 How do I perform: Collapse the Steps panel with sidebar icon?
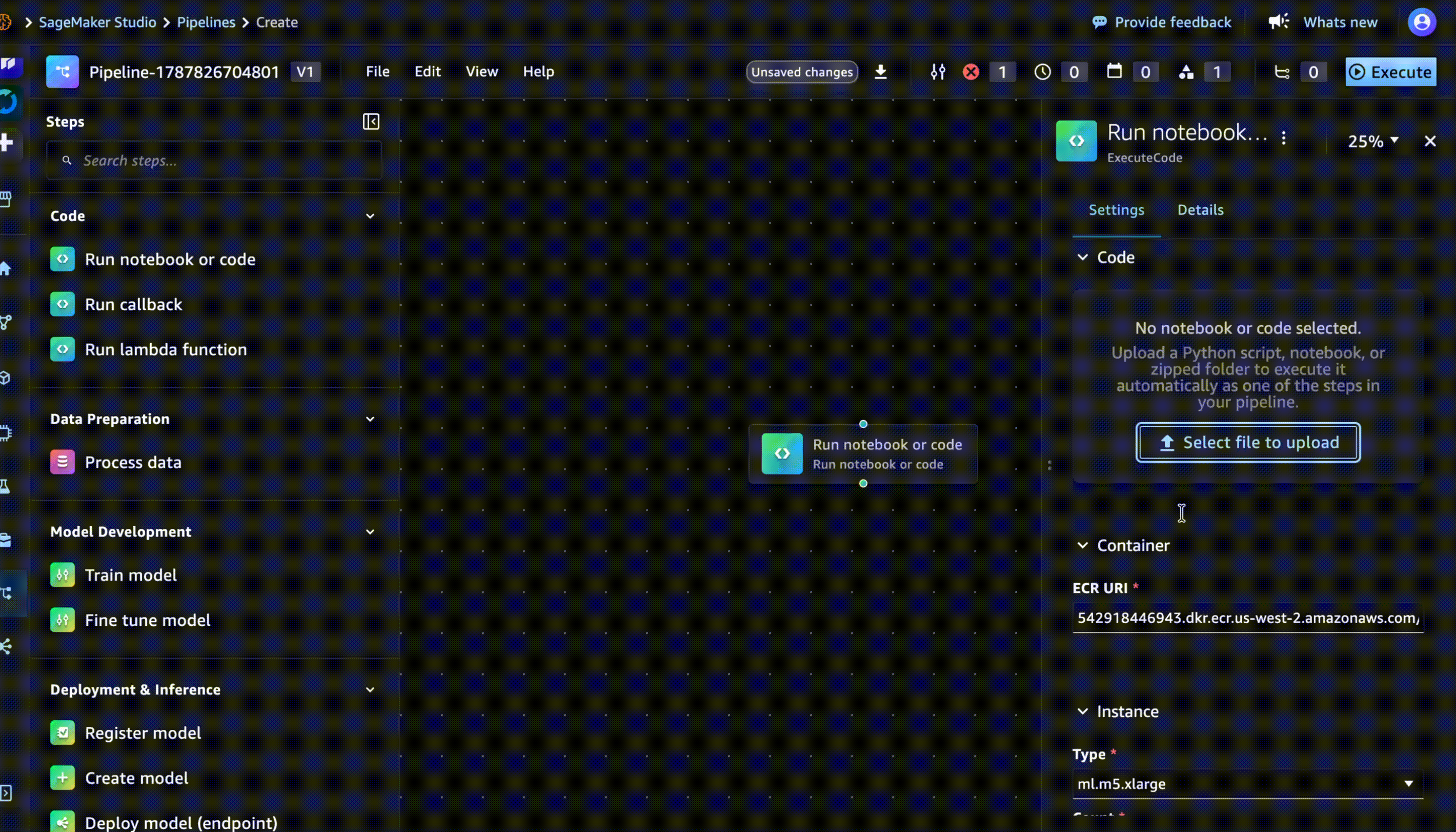coord(371,121)
